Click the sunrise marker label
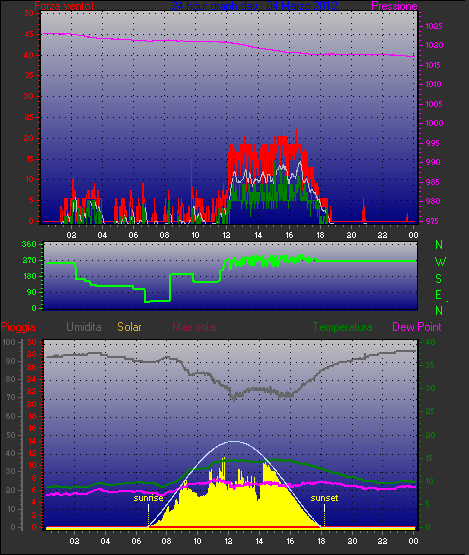 (148, 498)
